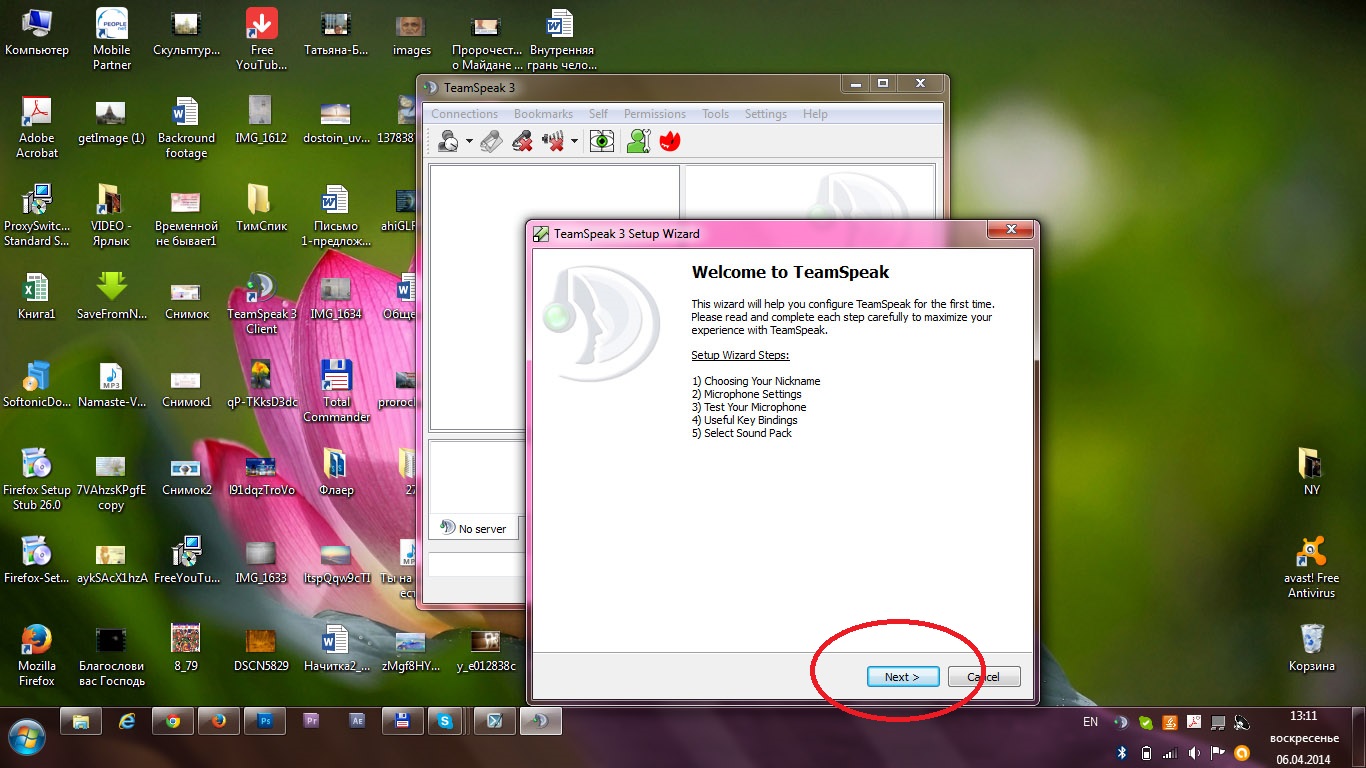
Task: Select the 'No server' tab
Action: coord(474,528)
